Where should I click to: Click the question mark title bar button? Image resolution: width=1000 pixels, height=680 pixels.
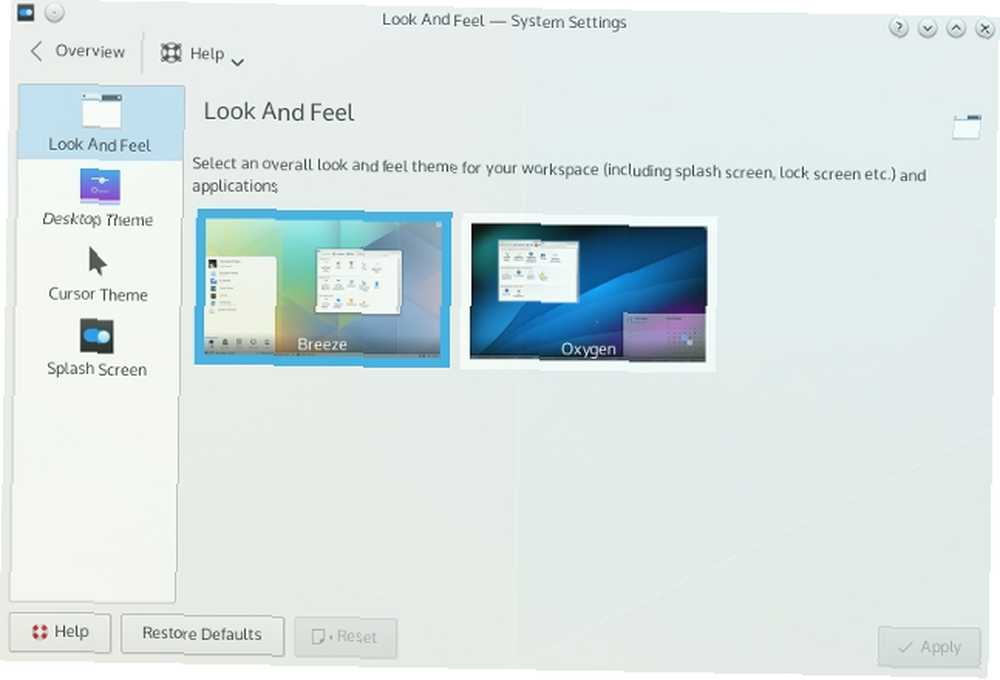point(899,27)
